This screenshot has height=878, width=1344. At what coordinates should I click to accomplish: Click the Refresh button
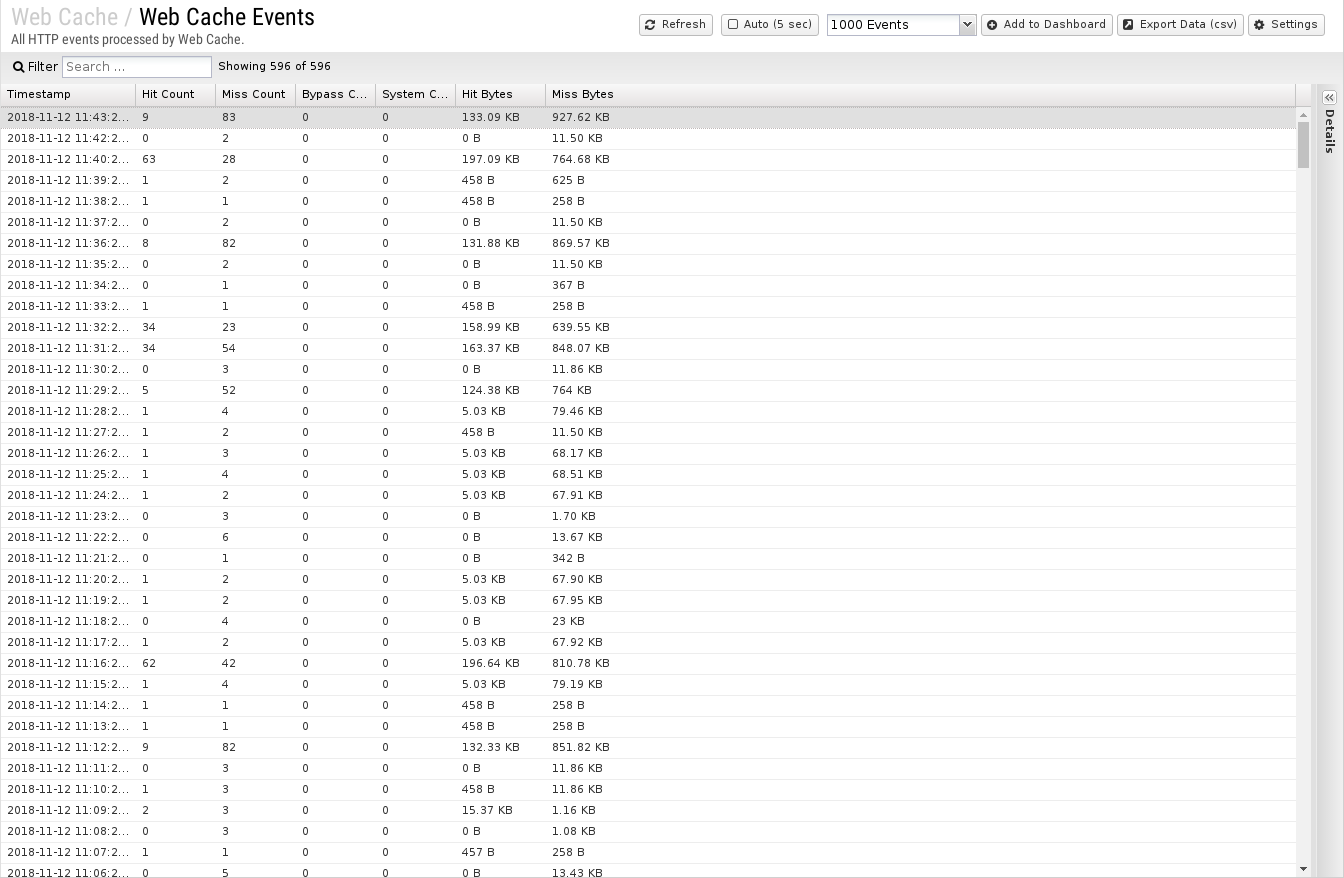tap(676, 25)
